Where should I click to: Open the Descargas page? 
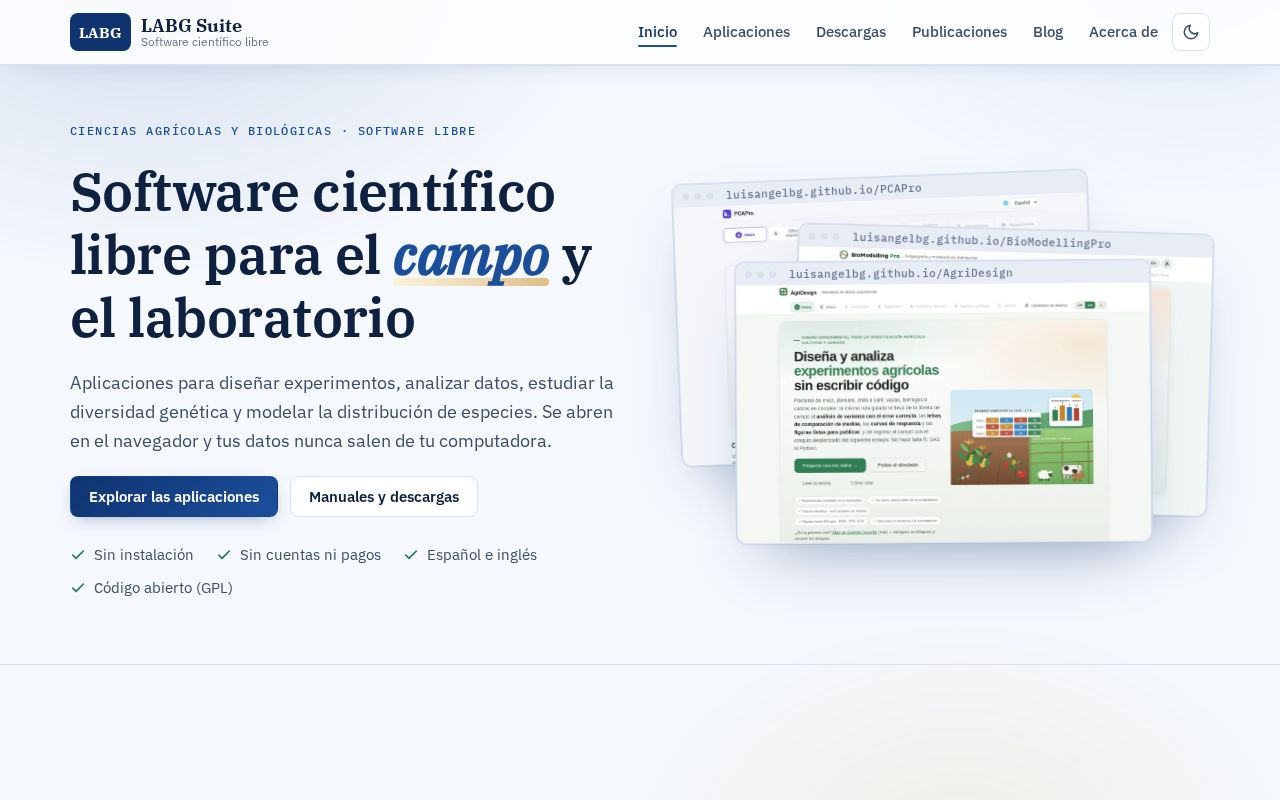[x=851, y=32]
